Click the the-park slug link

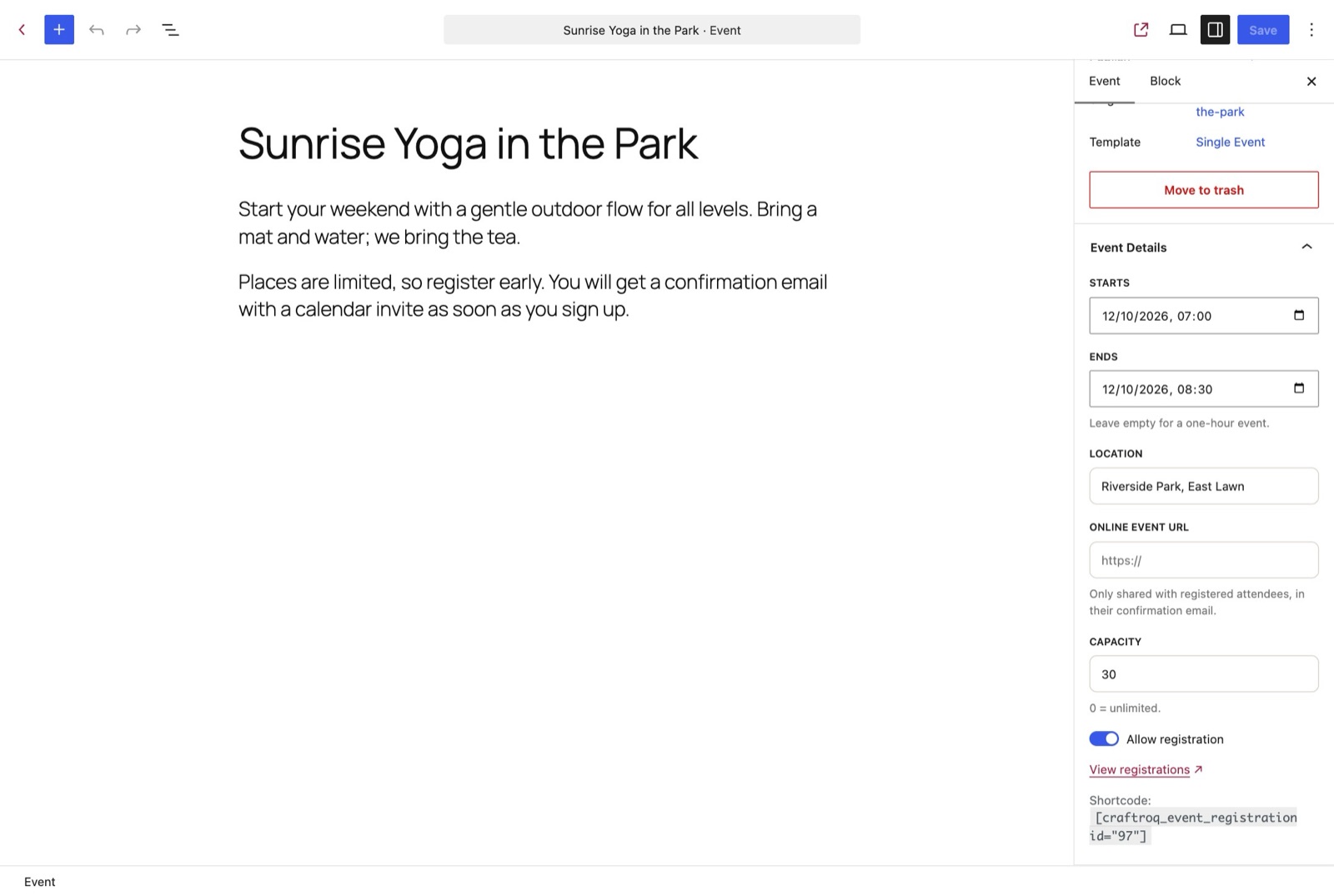(1220, 112)
